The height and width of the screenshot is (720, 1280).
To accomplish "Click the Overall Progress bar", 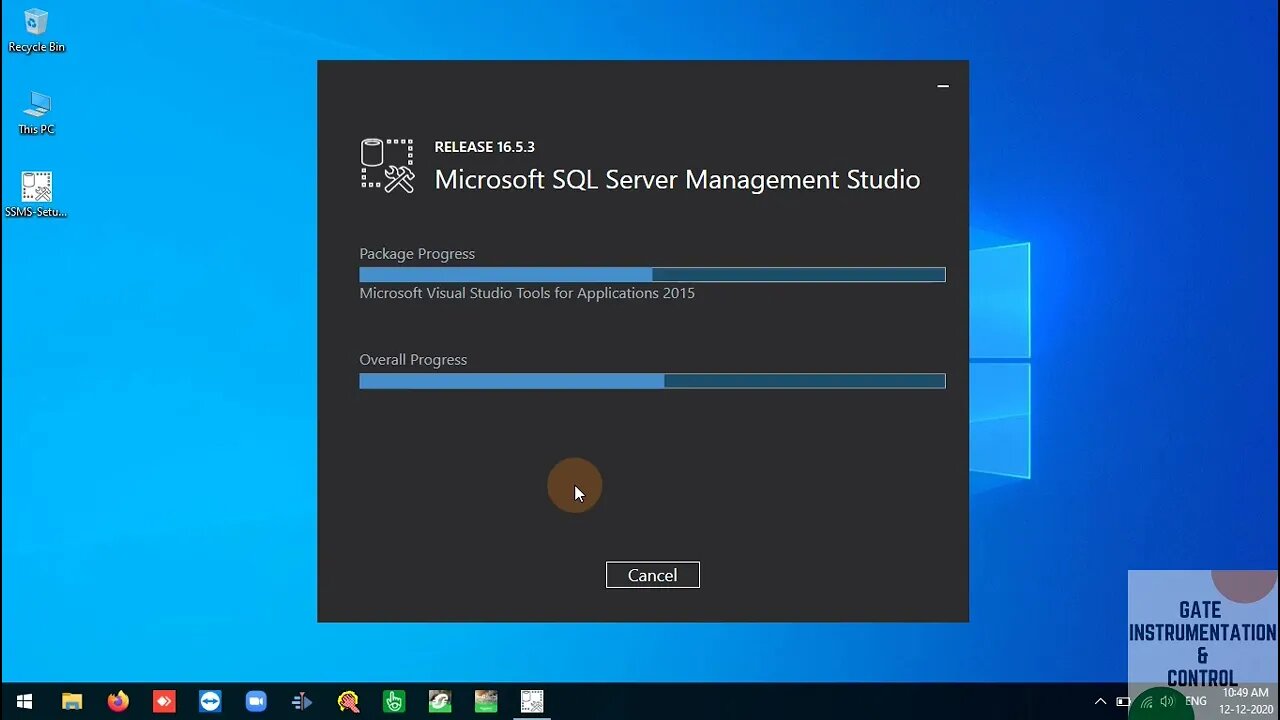I will 652,380.
